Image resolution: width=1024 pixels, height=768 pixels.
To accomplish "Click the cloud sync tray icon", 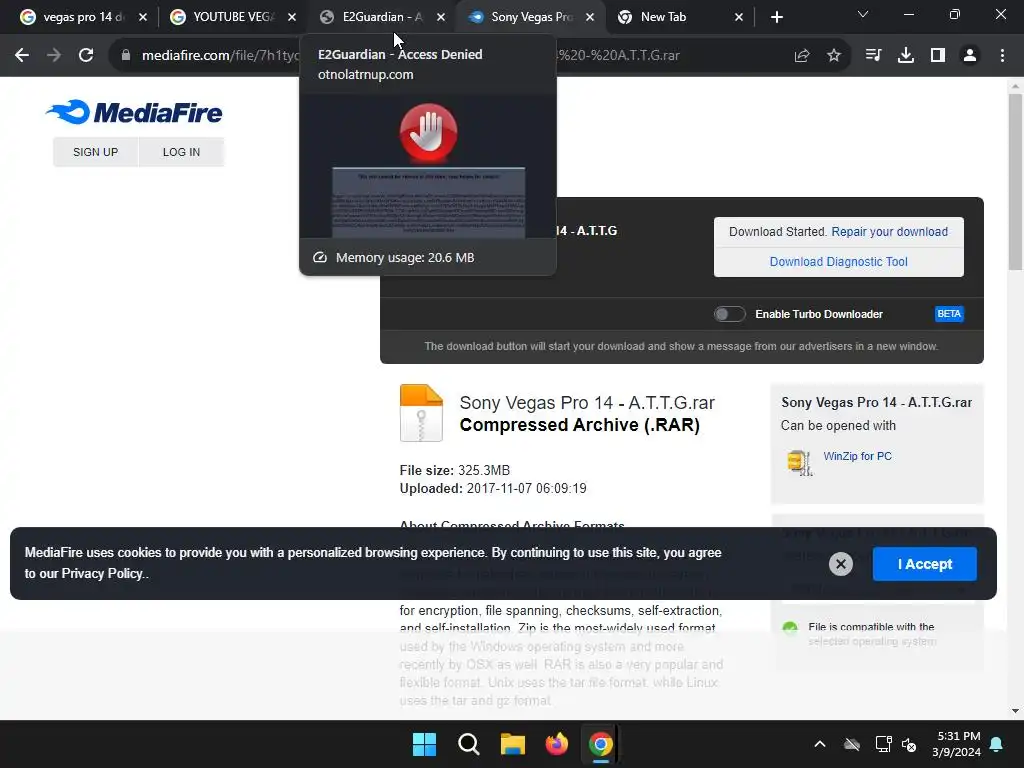I will [x=852, y=744].
